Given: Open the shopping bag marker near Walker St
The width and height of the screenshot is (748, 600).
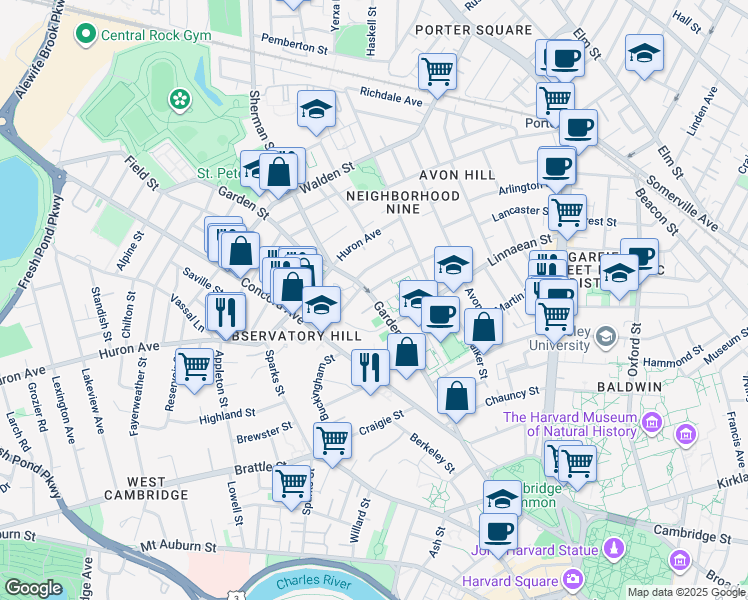Looking at the screenshot, I should [x=483, y=328].
